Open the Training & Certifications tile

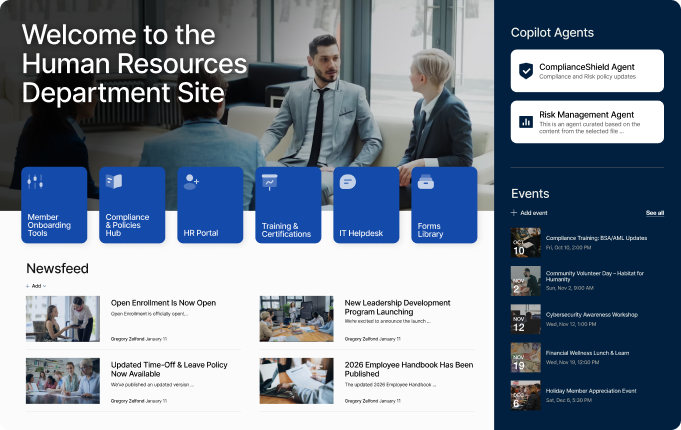click(288, 205)
